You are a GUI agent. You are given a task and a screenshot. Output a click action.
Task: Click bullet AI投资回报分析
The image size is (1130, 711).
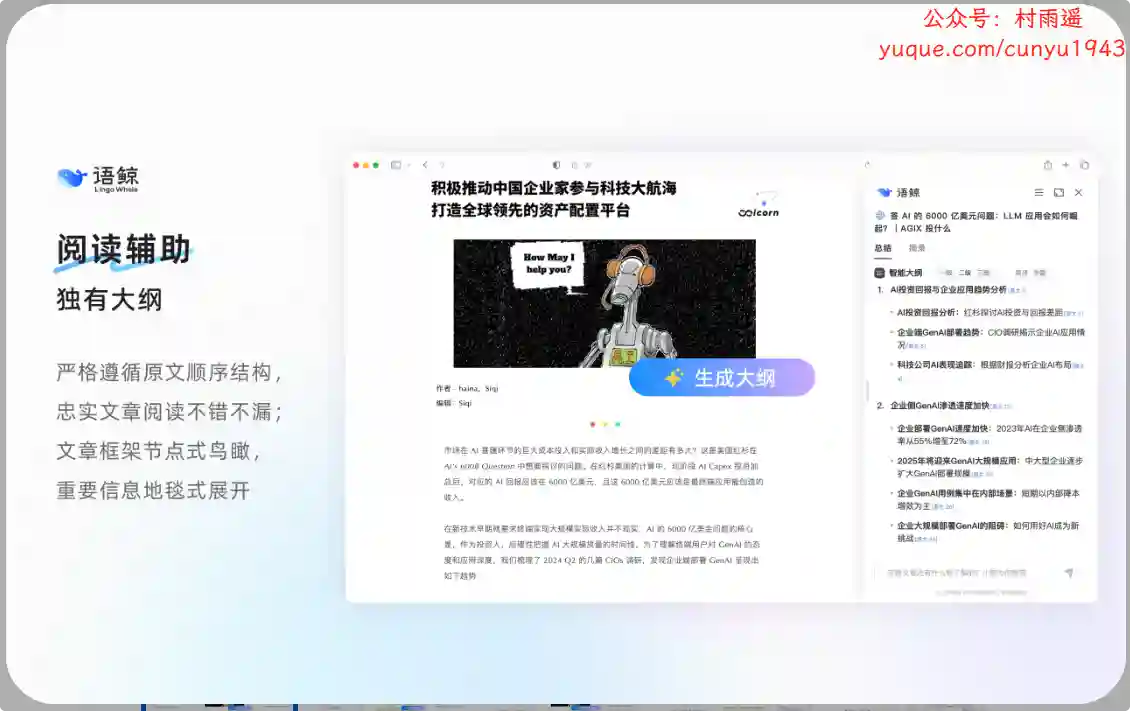[x=928, y=313]
